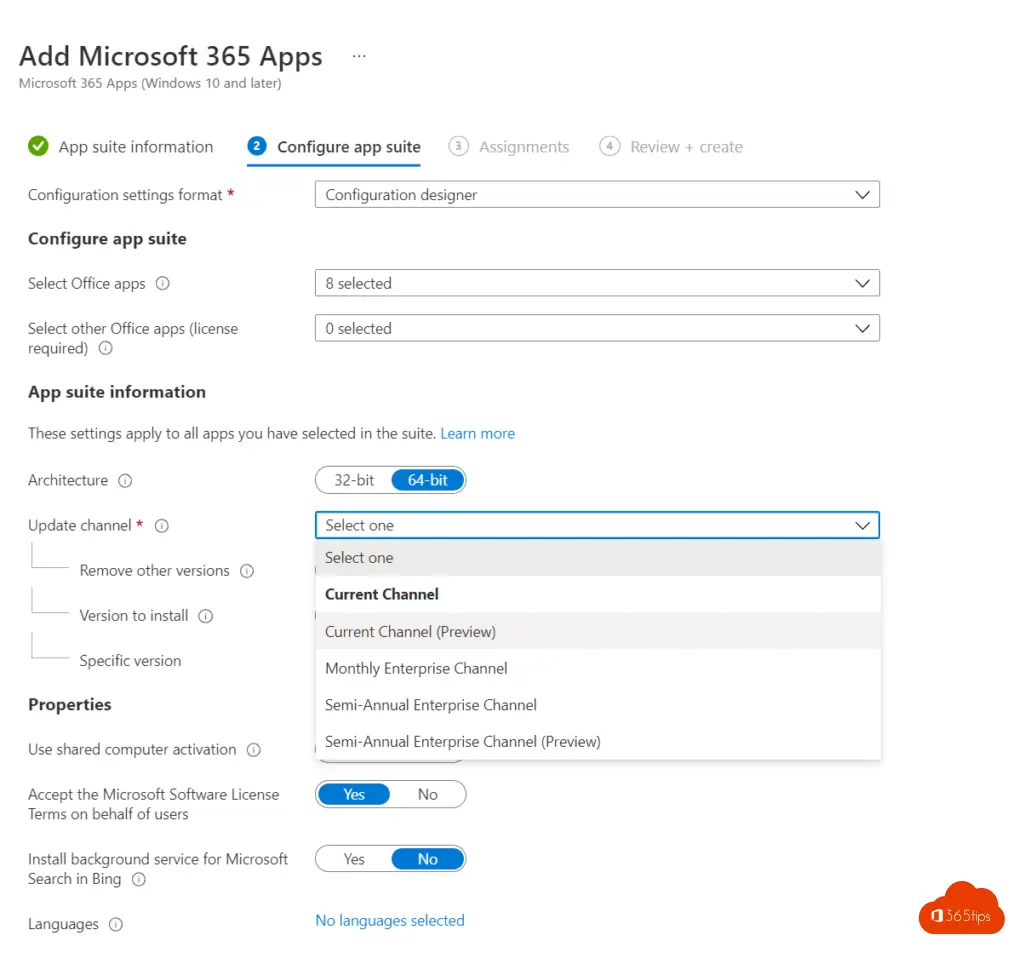Click info icon for Remove other versions
The height and width of the screenshot is (970, 1024).
point(247,571)
